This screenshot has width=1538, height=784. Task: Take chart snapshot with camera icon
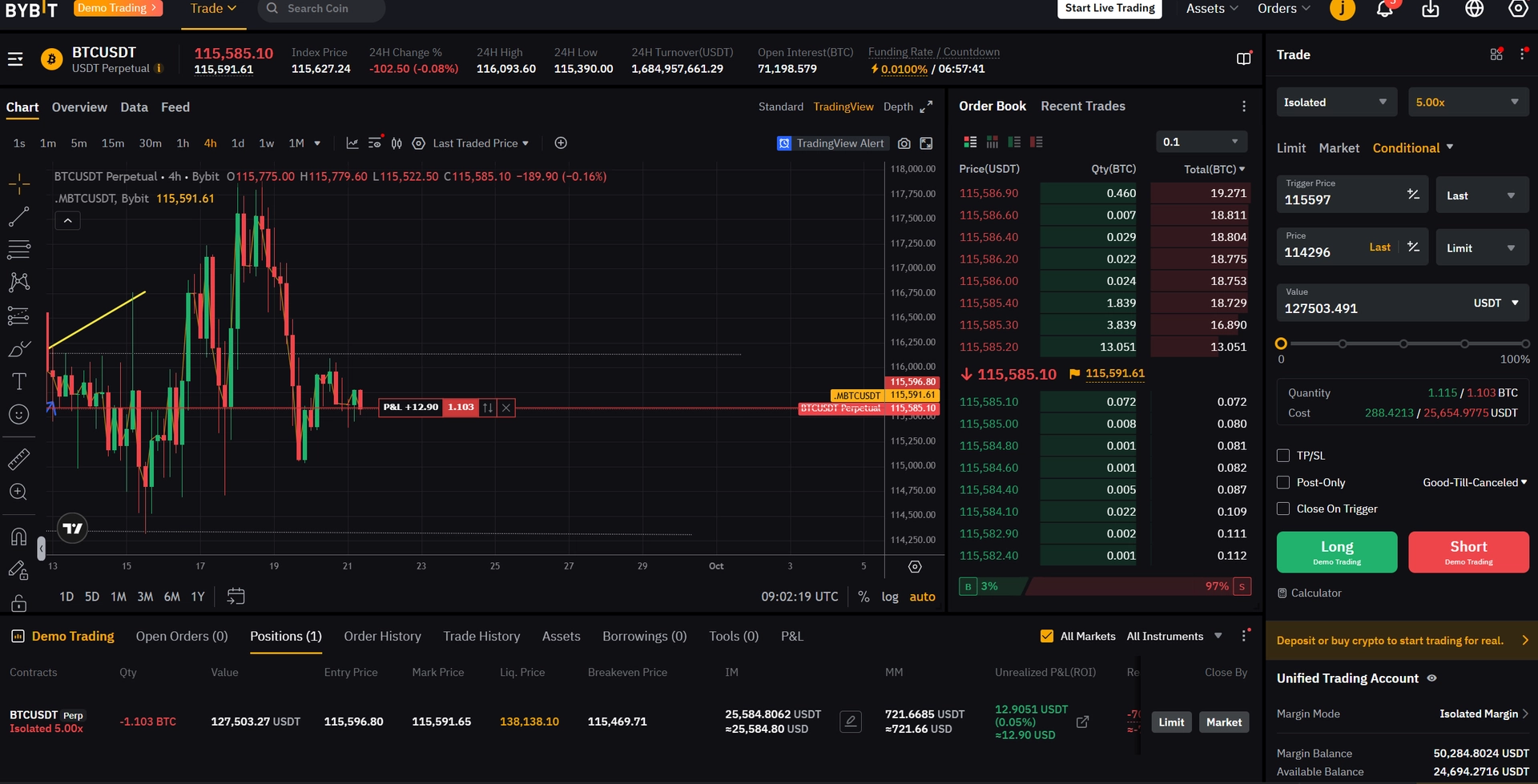(x=904, y=143)
